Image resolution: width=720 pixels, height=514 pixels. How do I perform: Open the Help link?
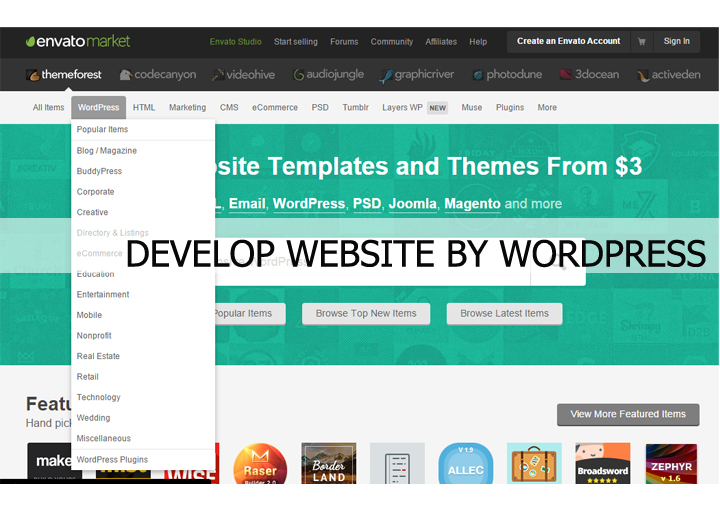point(478,42)
